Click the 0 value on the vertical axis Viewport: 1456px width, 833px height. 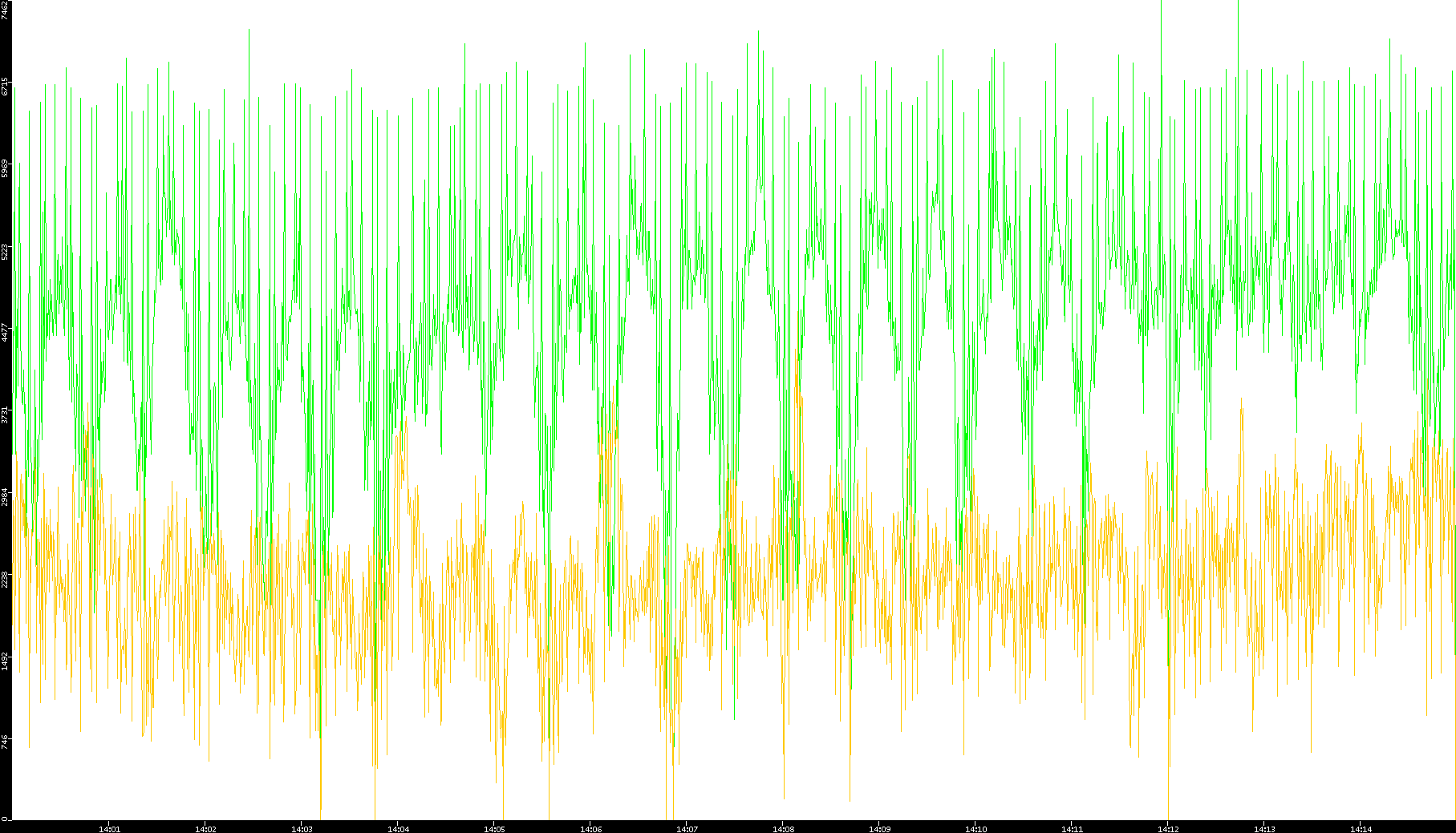click(x=6, y=818)
